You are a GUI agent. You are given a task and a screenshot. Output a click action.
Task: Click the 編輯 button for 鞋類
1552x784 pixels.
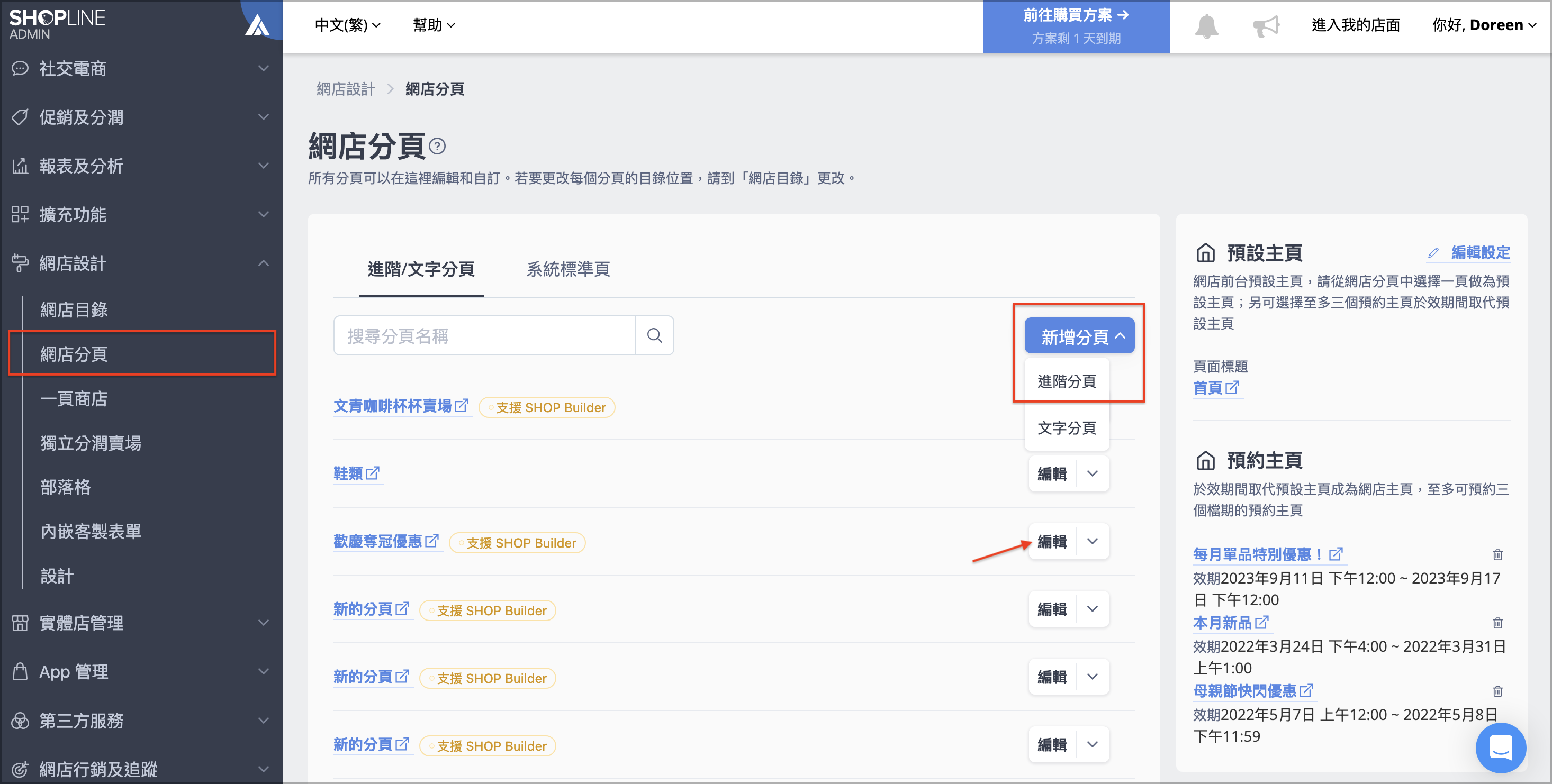1052,473
